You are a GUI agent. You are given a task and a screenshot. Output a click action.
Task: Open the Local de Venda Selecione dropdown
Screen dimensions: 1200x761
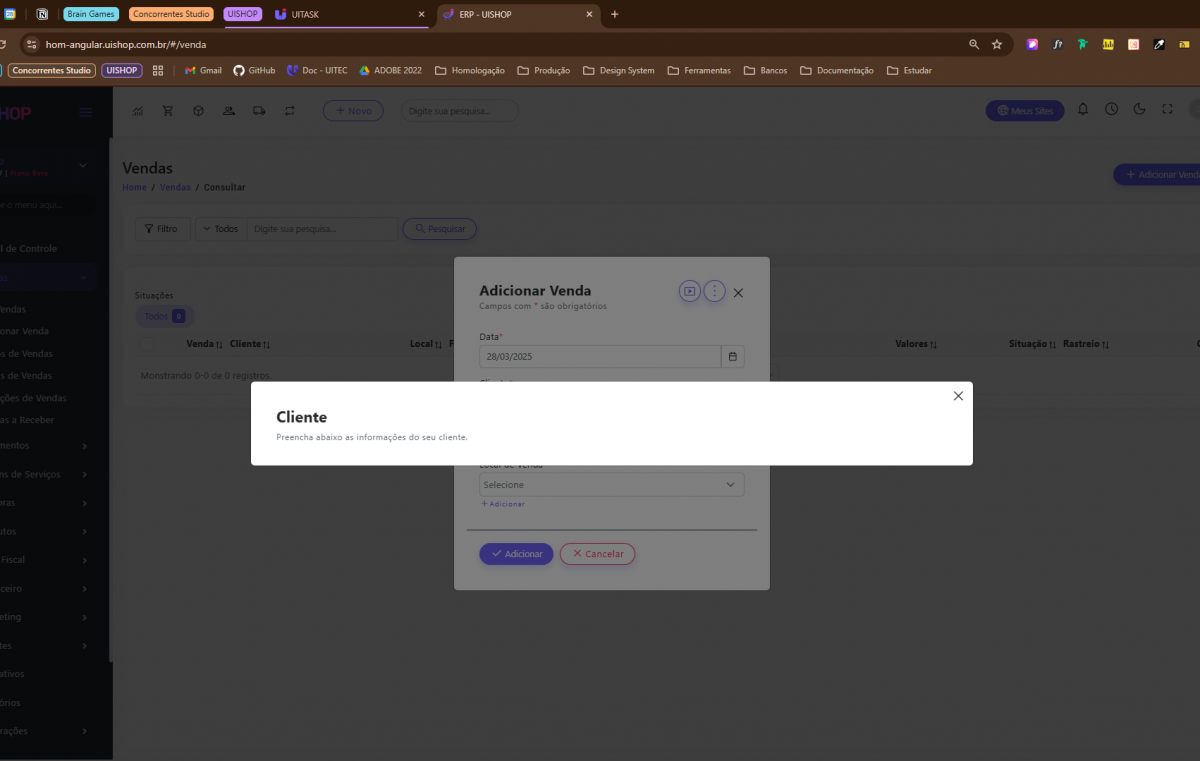[611, 485]
